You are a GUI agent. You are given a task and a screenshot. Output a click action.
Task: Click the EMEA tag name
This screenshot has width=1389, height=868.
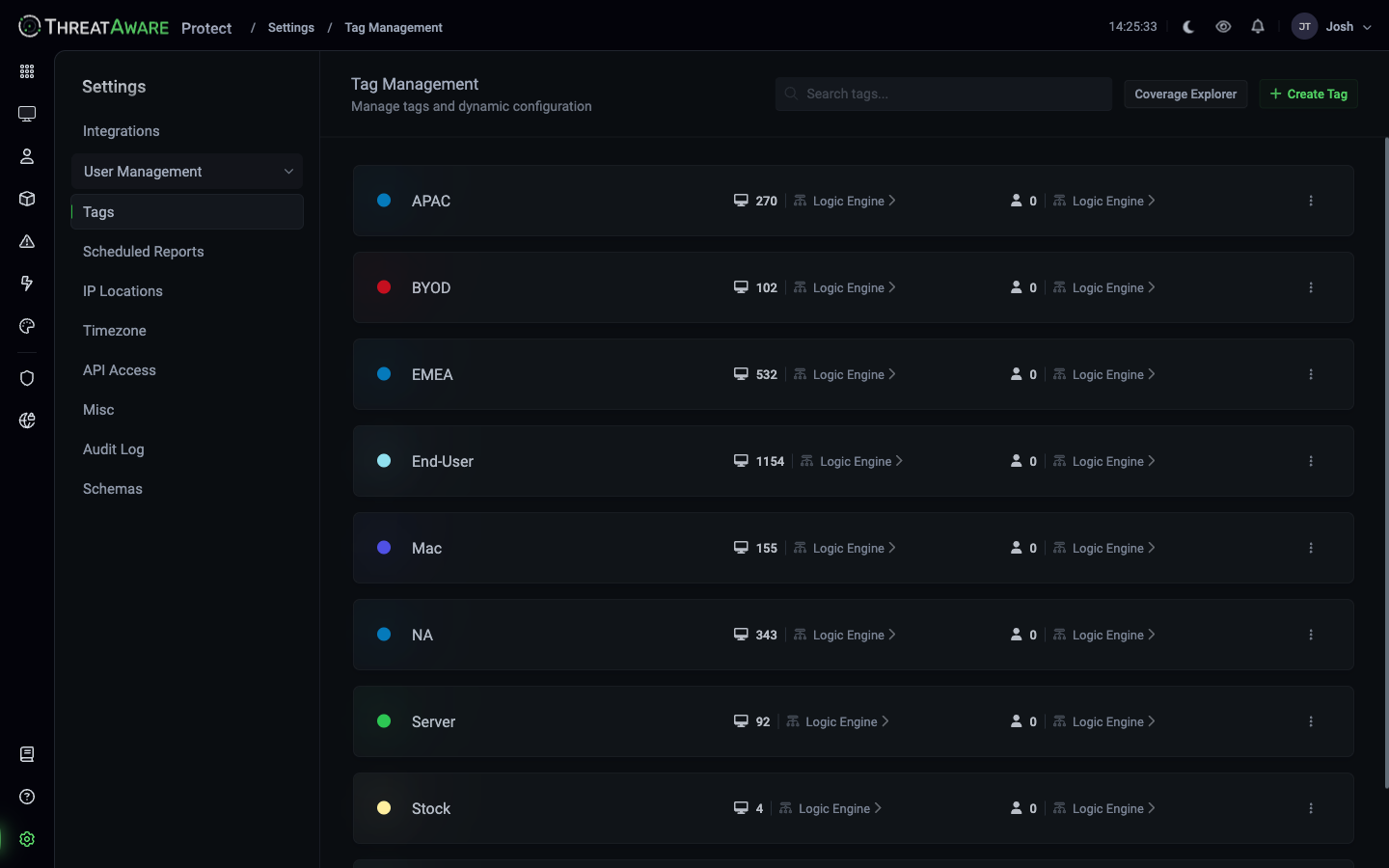[x=432, y=374]
